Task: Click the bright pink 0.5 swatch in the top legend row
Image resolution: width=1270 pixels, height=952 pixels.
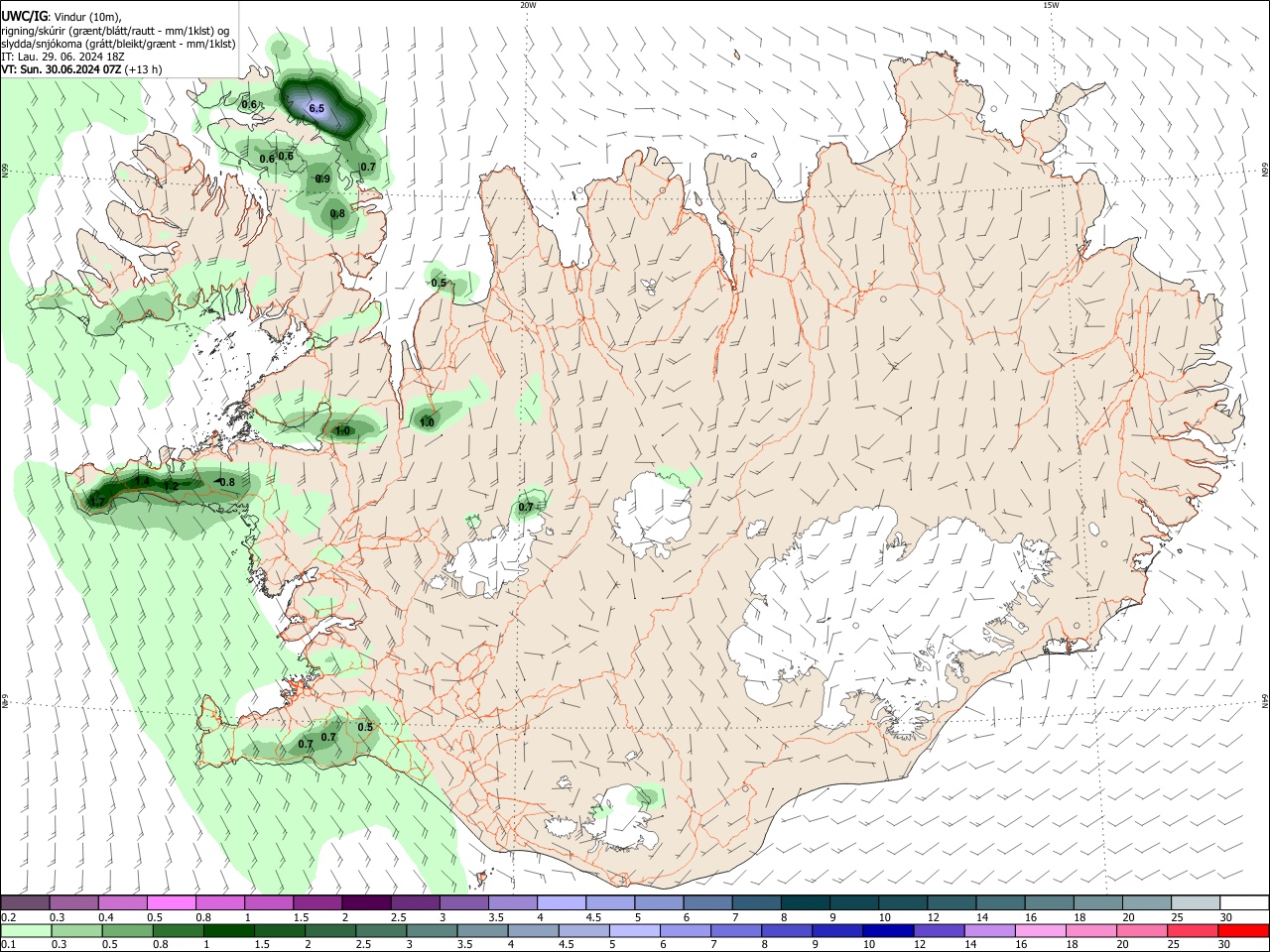Action: point(171,902)
